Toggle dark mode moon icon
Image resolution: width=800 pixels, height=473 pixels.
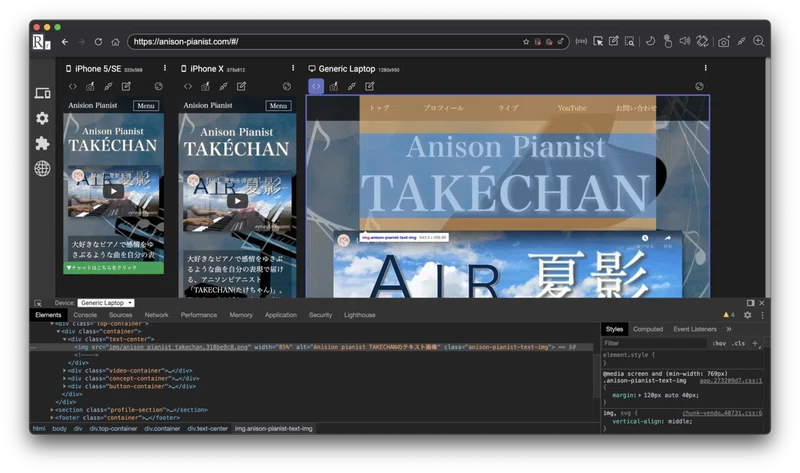tap(651, 41)
